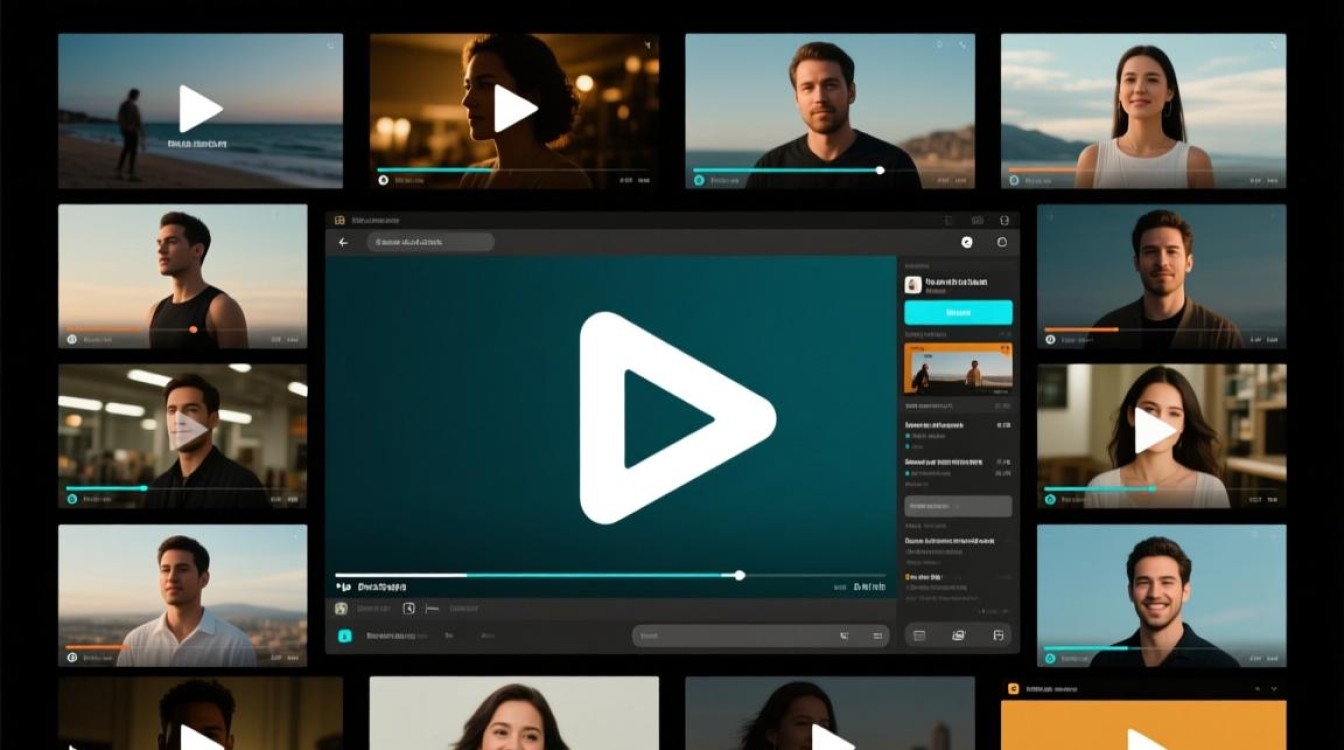Open the orange beach thumbnail in sidebar
This screenshot has width=1344, height=750.
coord(958,368)
